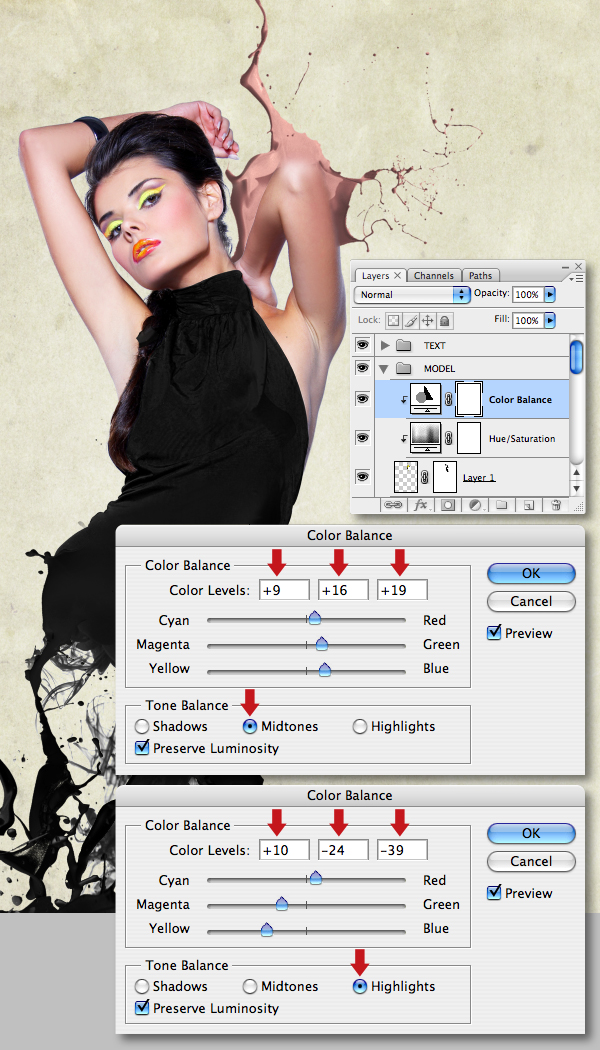
Task: Click the chain link icon on Color Balance layer
Action: 449,400
